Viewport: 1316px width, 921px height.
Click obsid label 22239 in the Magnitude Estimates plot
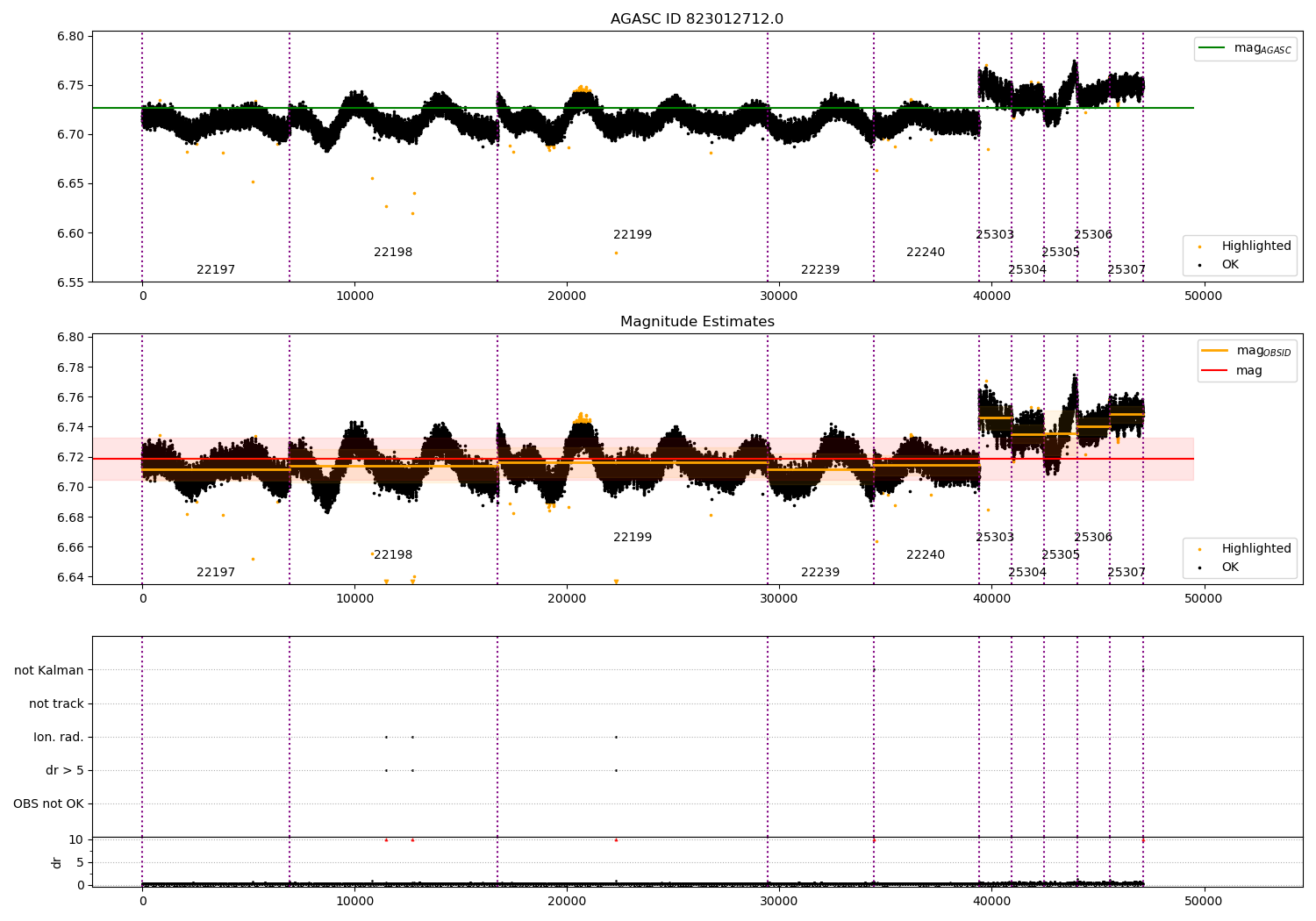click(820, 573)
